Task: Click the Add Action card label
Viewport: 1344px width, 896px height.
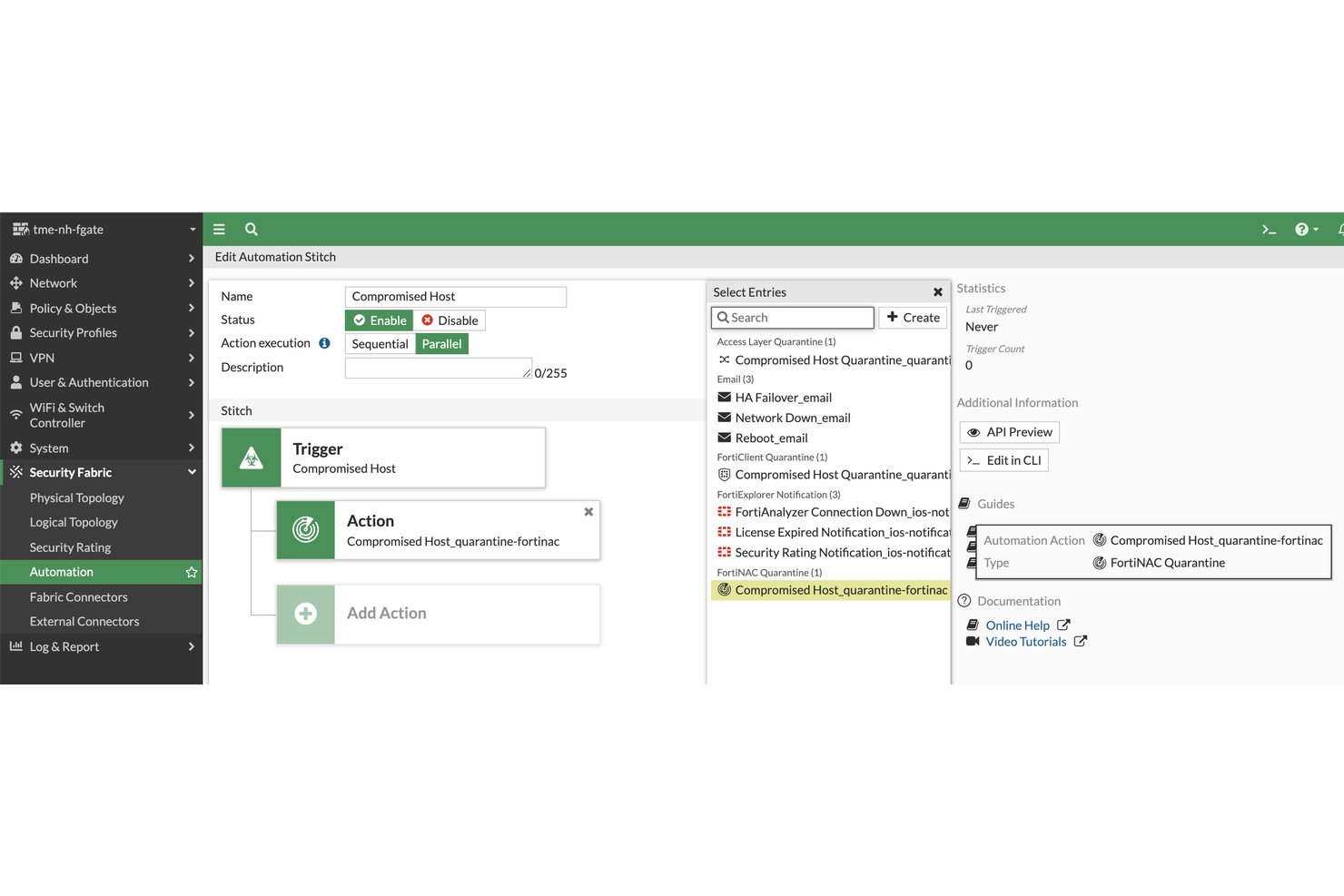Action: pyautogui.click(x=387, y=614)
